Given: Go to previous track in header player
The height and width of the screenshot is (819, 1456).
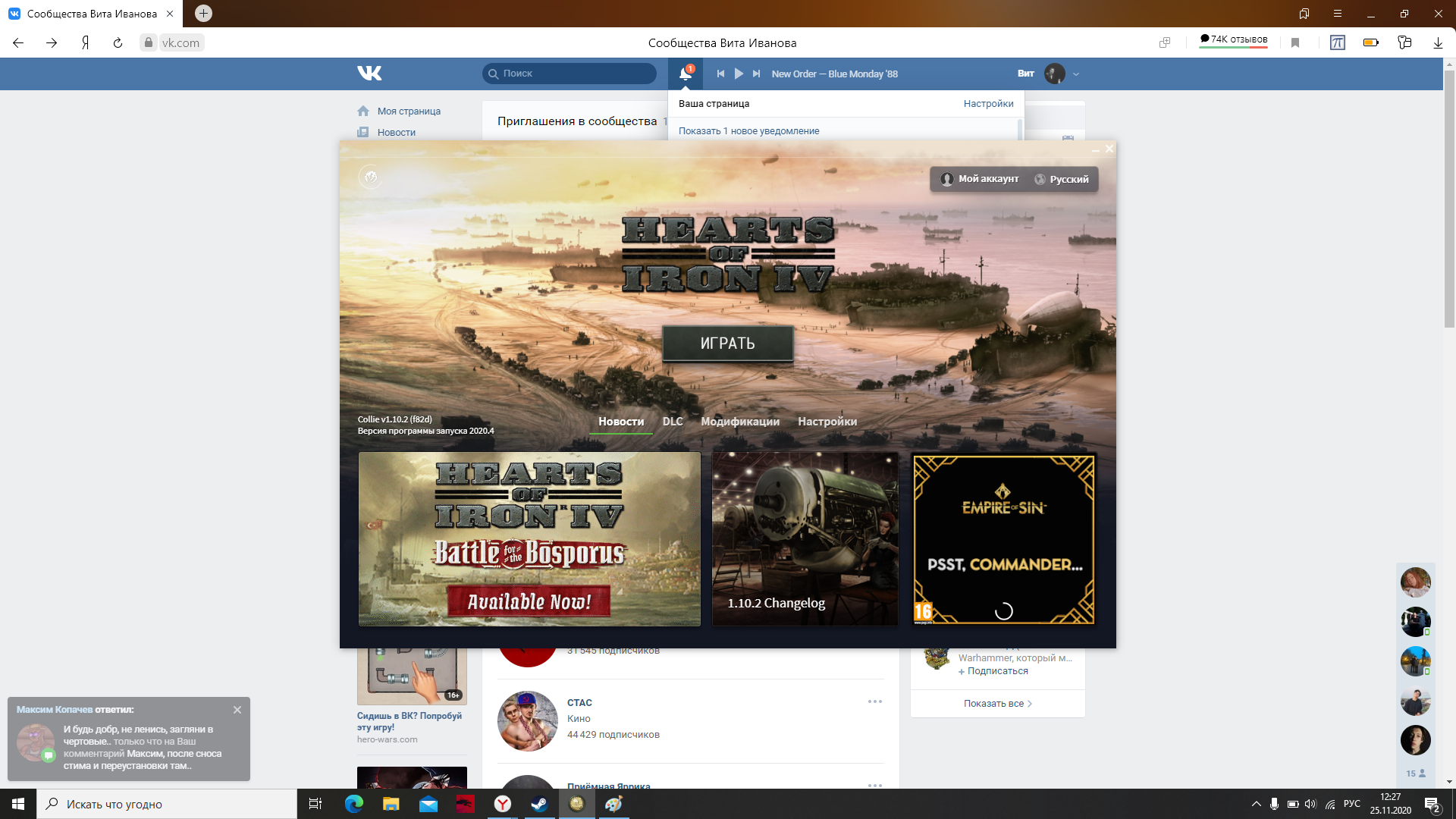Looking at the screenshot, I should (x=720, y=74).
